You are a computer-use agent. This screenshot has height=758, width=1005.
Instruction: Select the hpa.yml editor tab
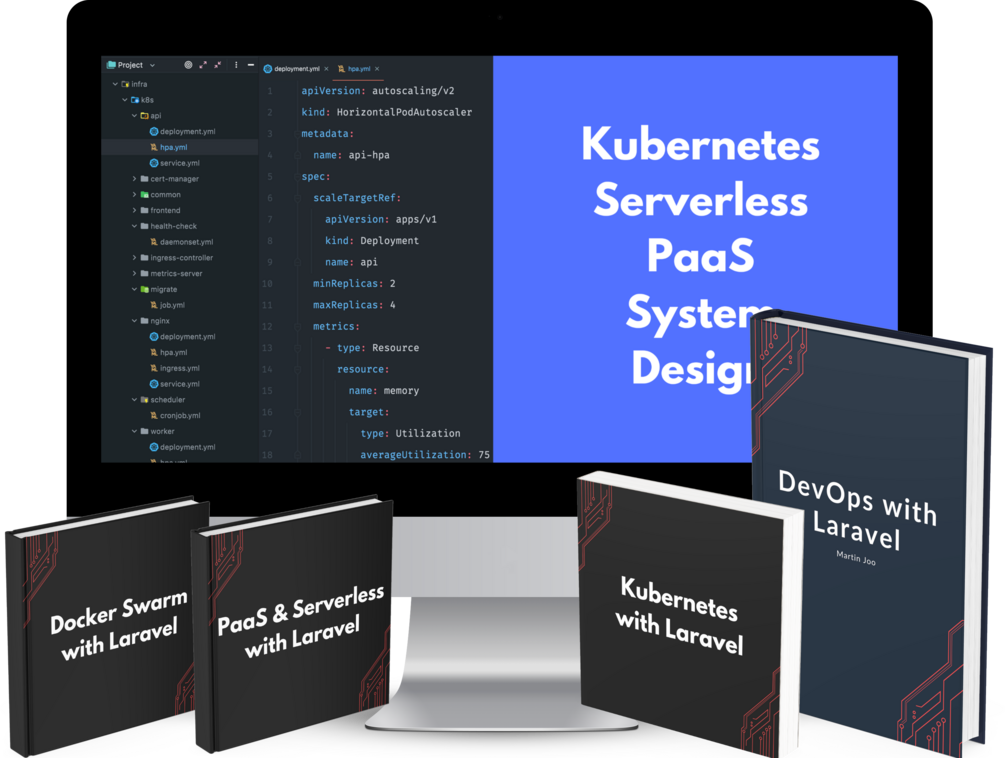(x=359, y=69)
